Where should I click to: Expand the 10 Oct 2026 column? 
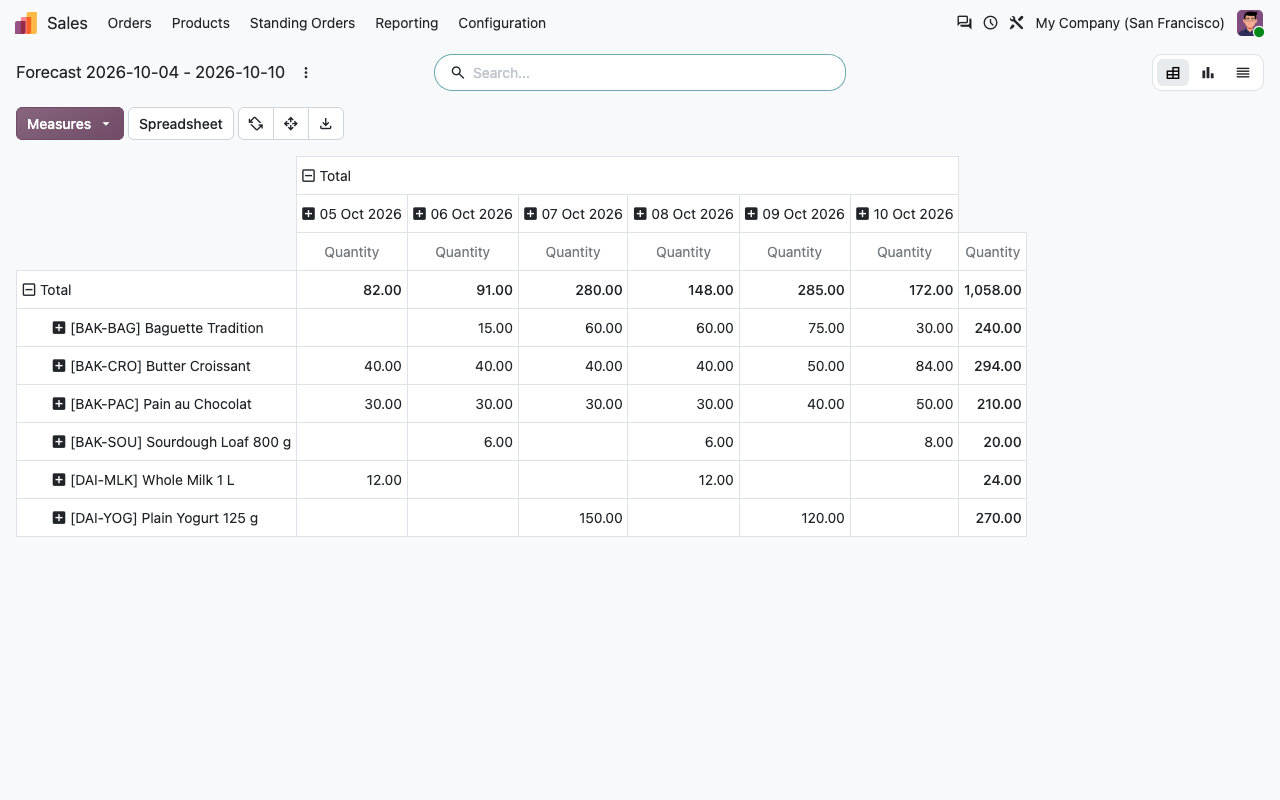pos(862,214)
